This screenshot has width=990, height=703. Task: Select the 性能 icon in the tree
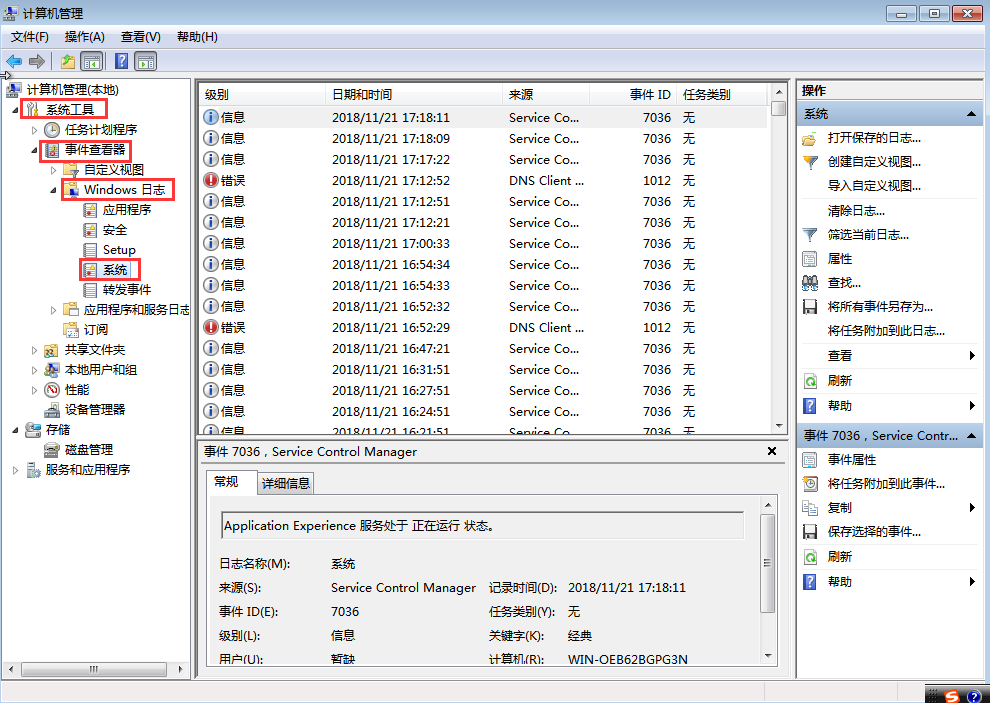52,390
